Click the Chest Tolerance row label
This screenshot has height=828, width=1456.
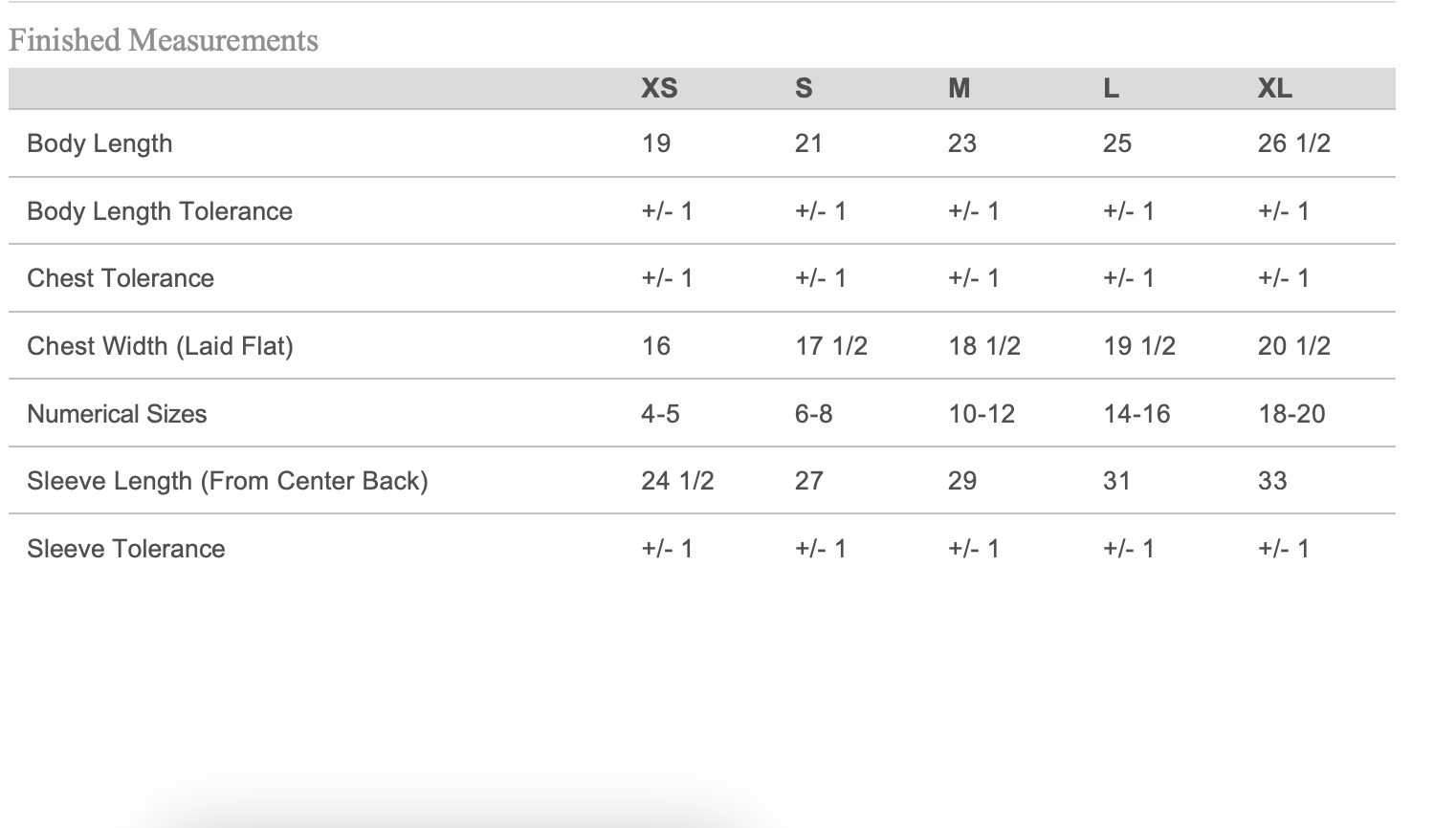click(x=121, y=278)
